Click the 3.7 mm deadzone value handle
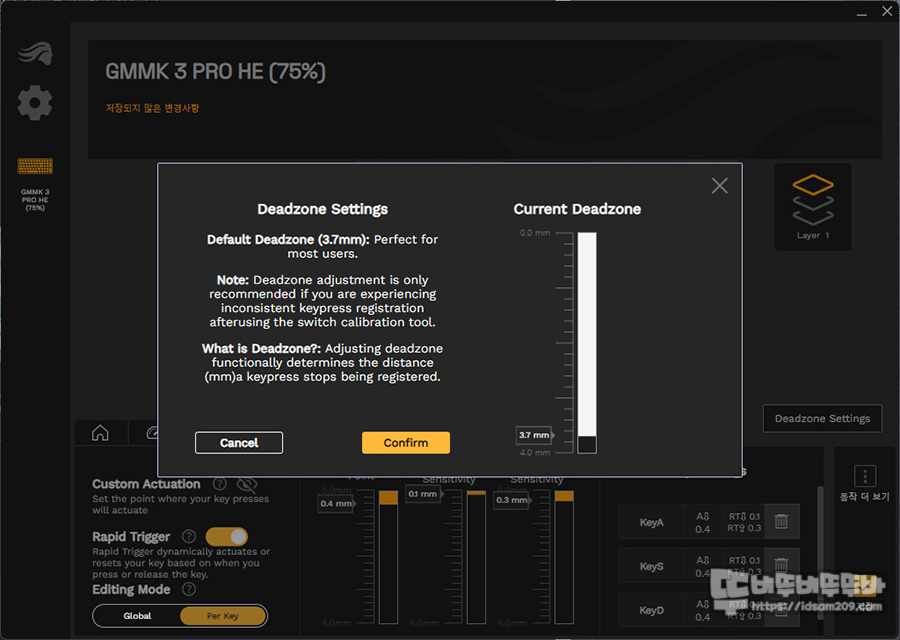 pyautogui.click(x=534, y=435)
